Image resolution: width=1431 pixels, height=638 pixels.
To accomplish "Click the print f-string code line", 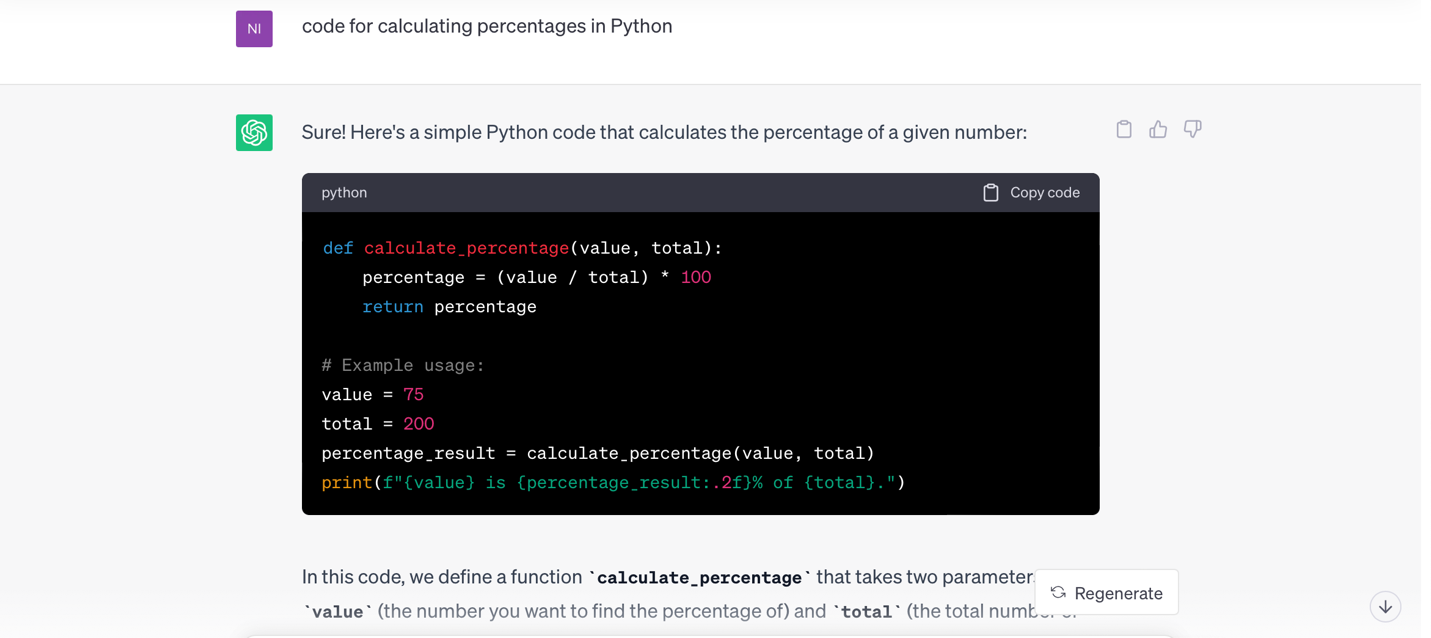I will click(x=613, y=483).
